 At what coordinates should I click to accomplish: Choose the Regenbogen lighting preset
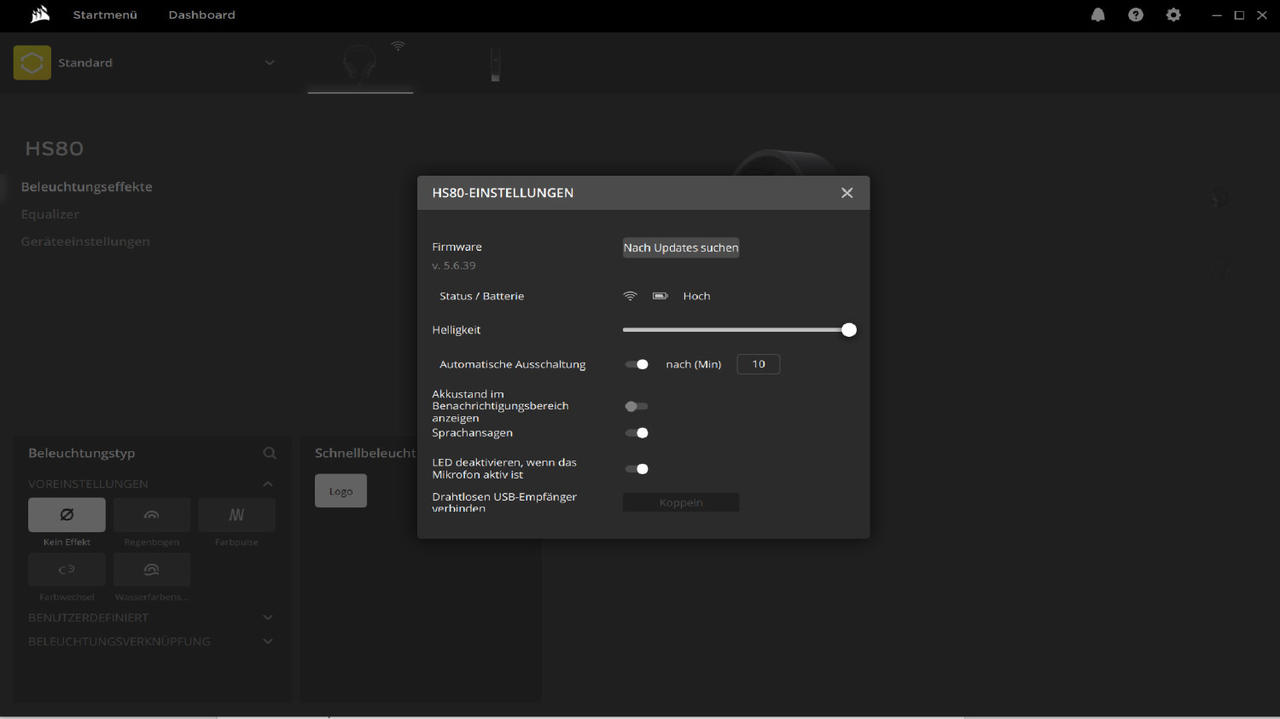point(152,515)
